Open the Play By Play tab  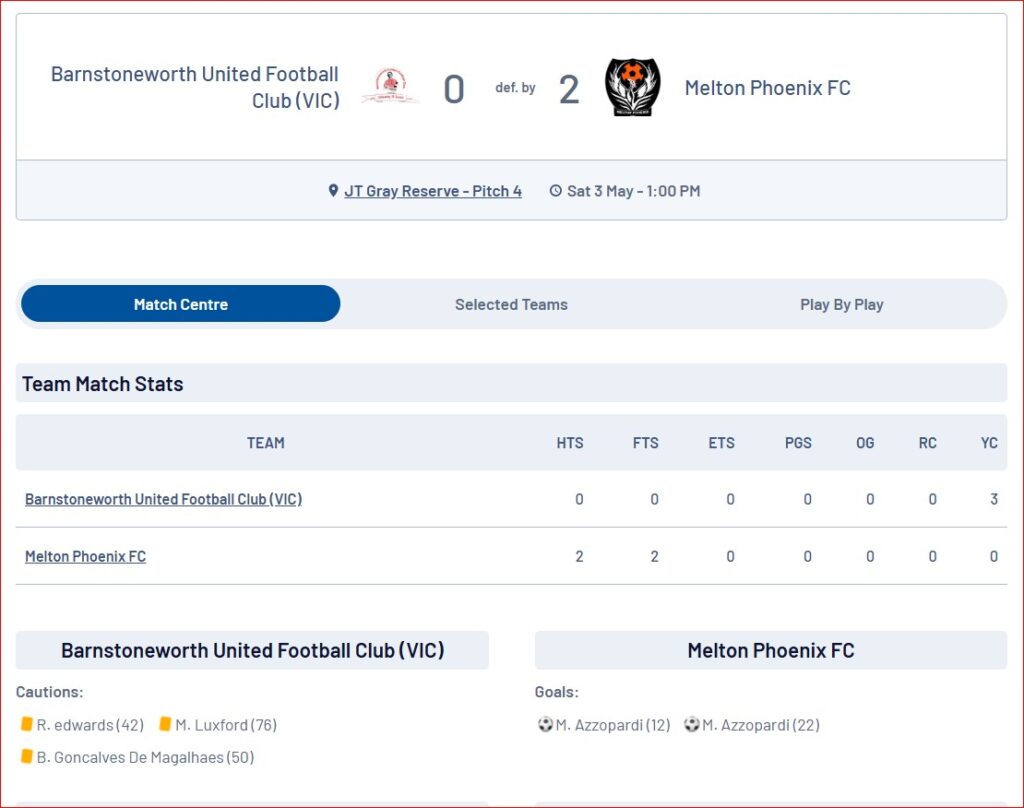[842, 304]
